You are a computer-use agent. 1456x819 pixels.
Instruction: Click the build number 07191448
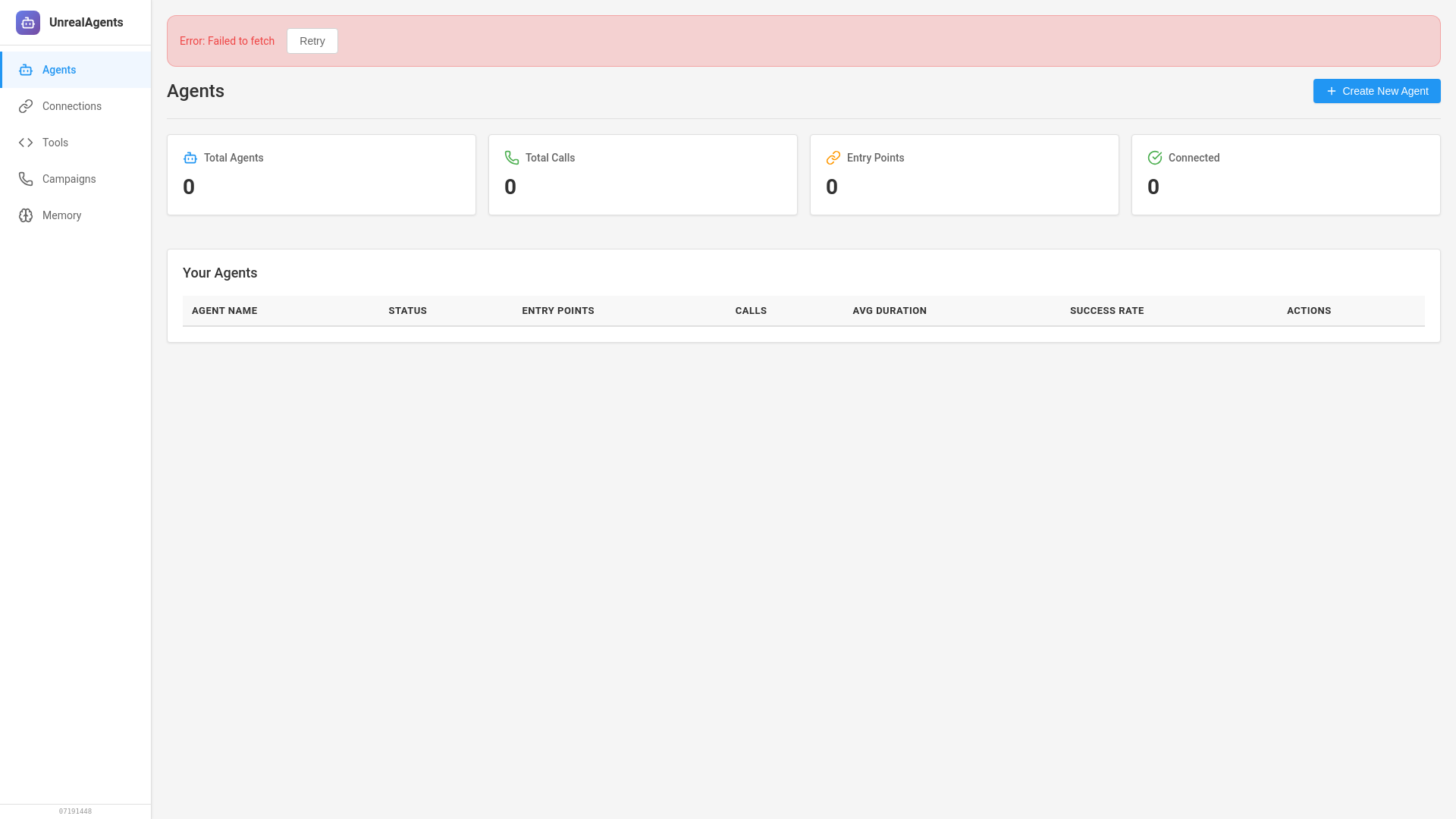(x=75, y=811)
